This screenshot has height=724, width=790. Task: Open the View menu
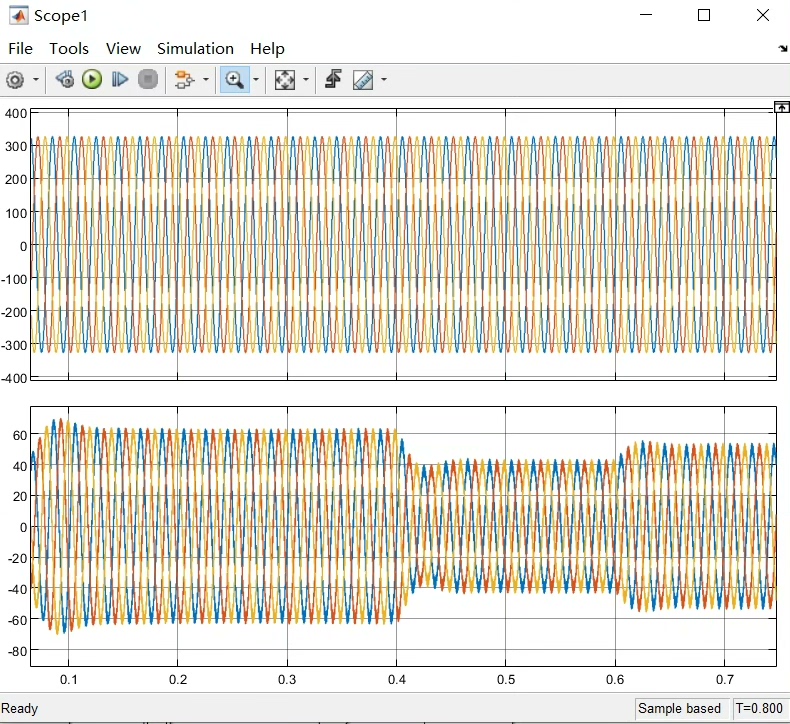[x=123, y=49]
